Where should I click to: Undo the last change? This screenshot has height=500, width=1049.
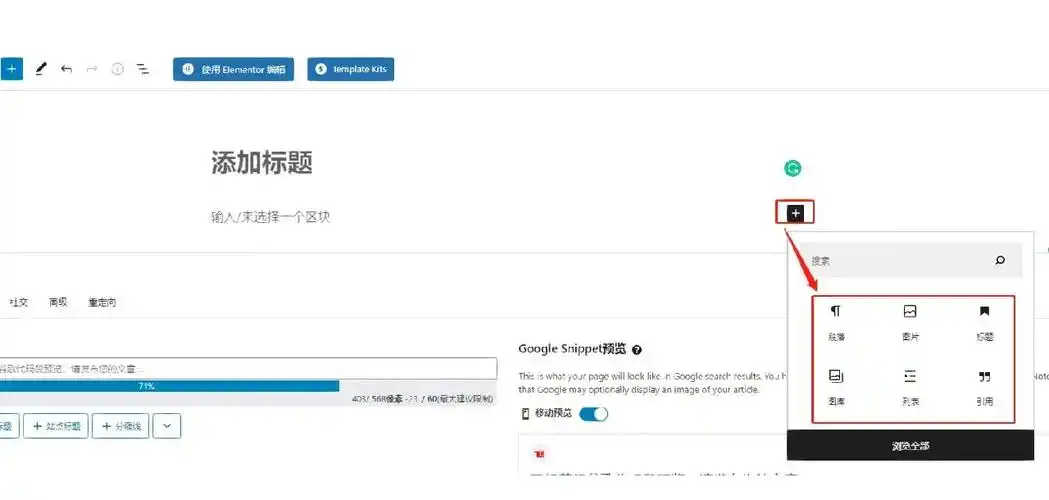coord(66,69)
